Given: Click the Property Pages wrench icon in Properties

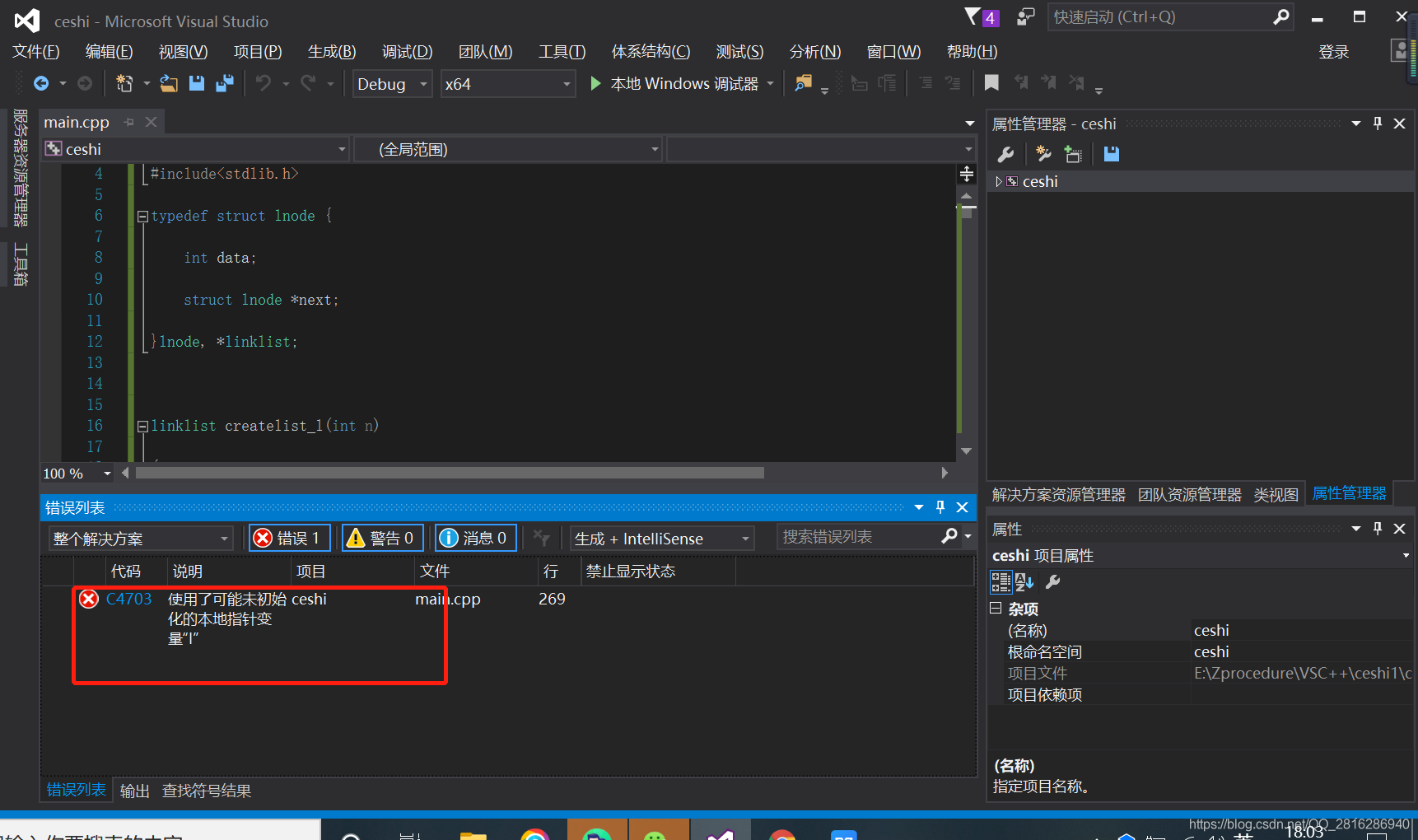Looking at the screenshot, I should click(x=1052, y=582).
